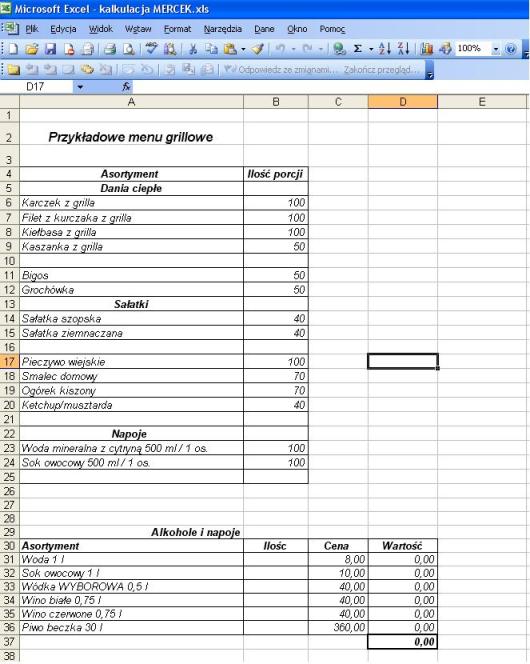
Task: Click the Name Box showing D17
Action: pos(36,87)
